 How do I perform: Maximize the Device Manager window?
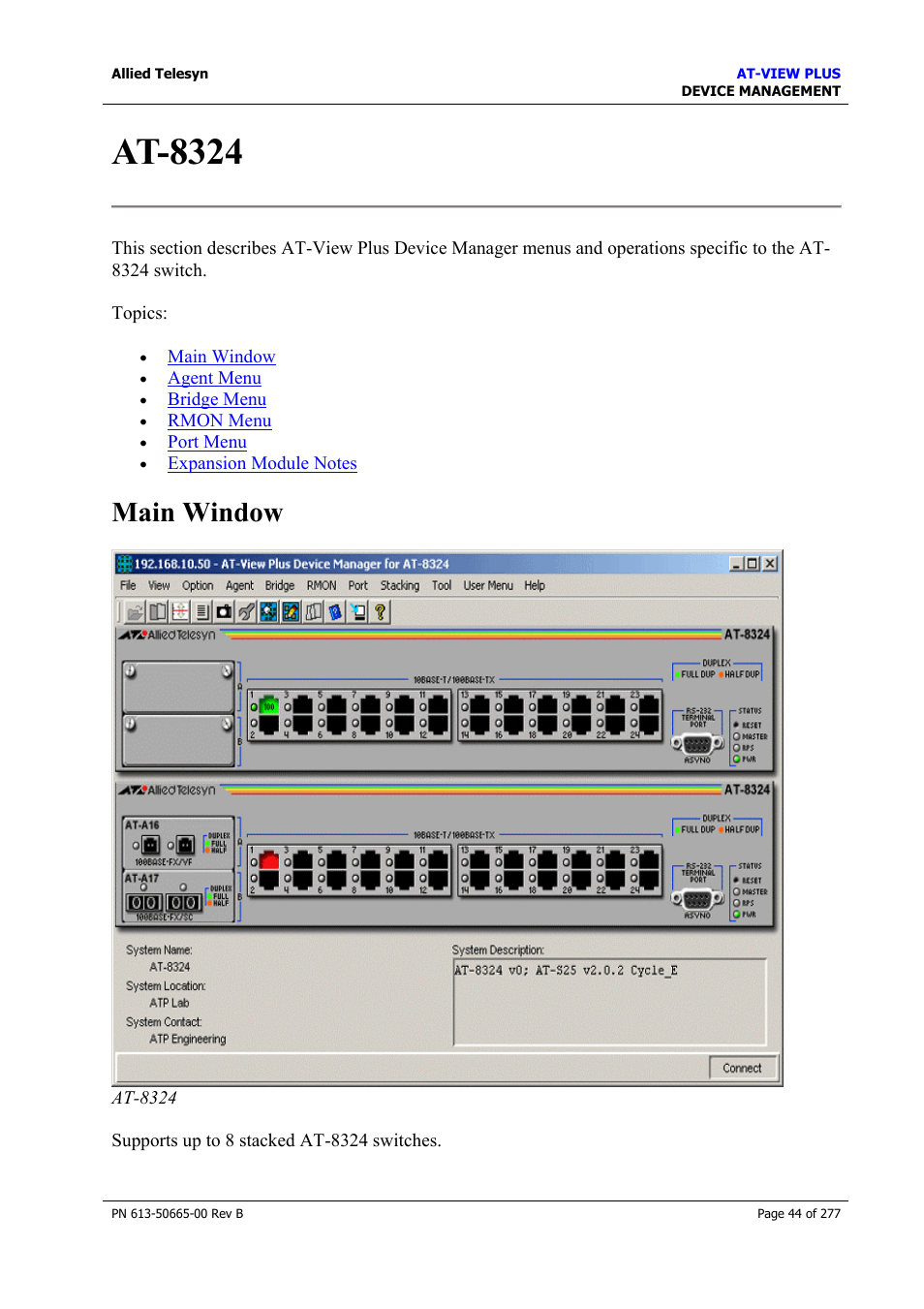pyautogui.click(x=753, y=564)
